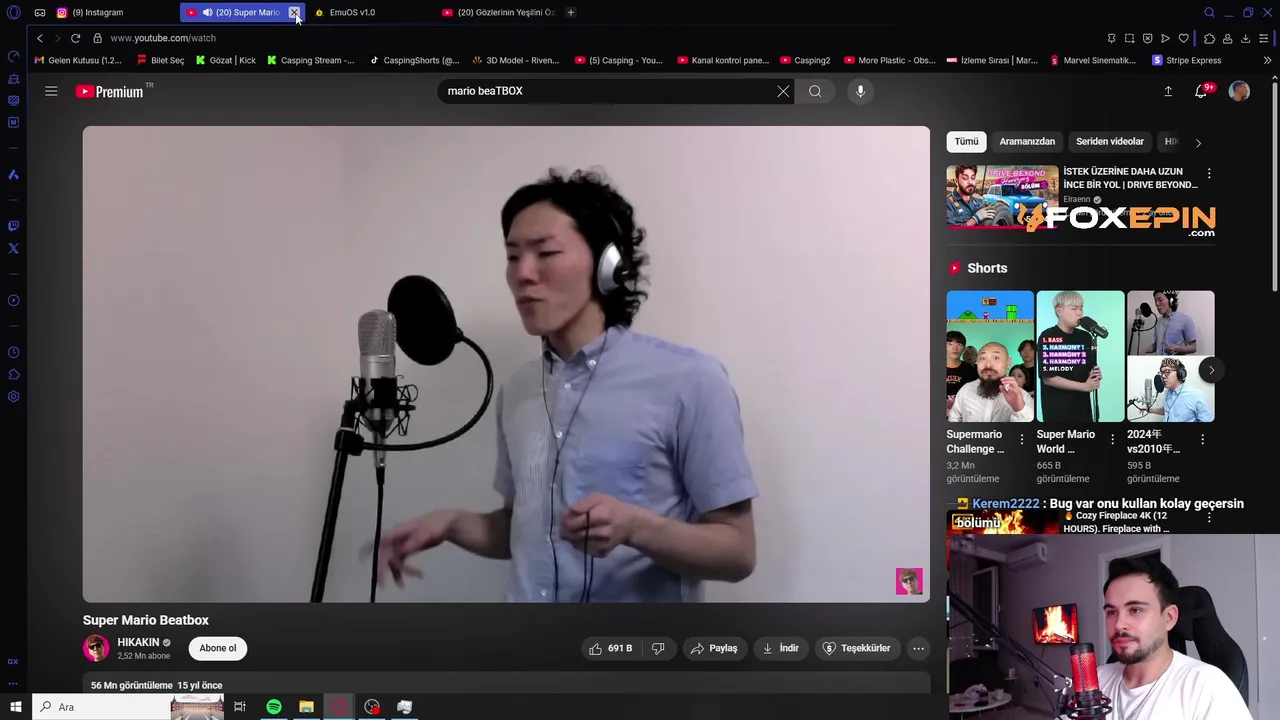This screenshot has width=1280, height=720.
Task: Switch to the Instagram tab
Action: (98, 12)
